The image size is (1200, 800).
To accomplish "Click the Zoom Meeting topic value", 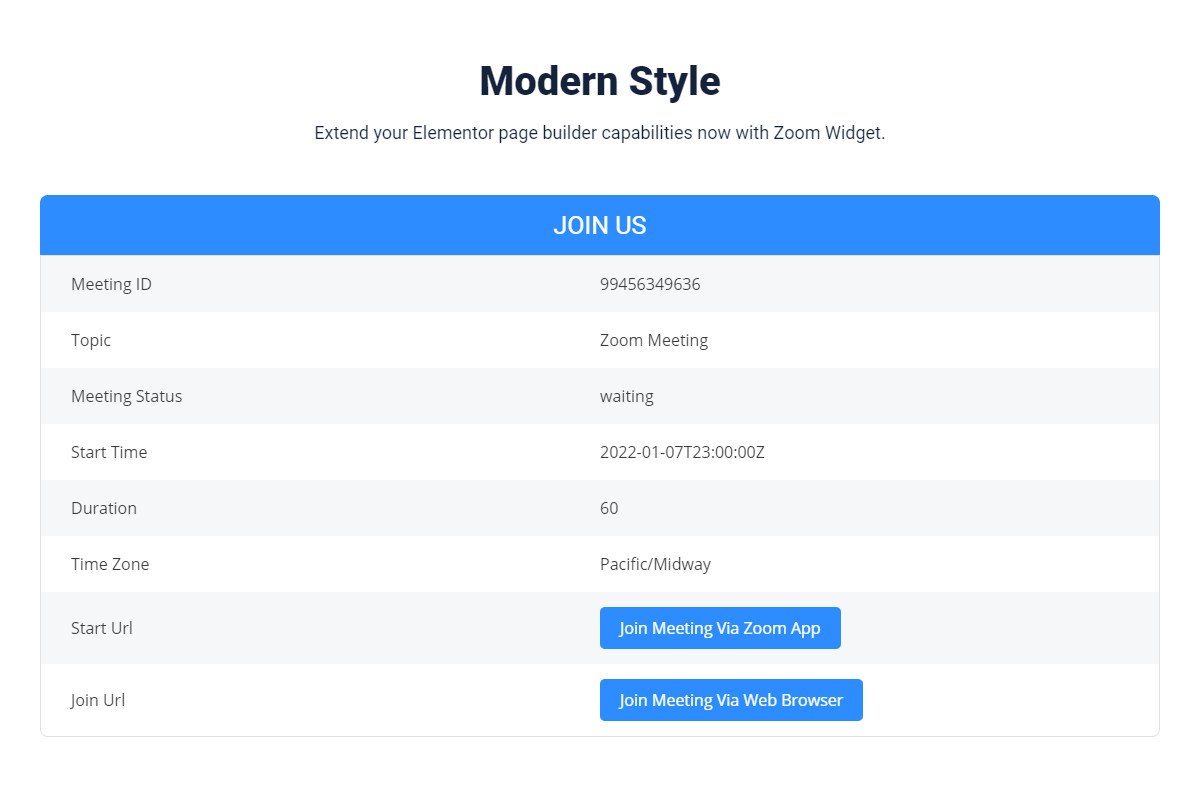I will [x=654, y=340].
